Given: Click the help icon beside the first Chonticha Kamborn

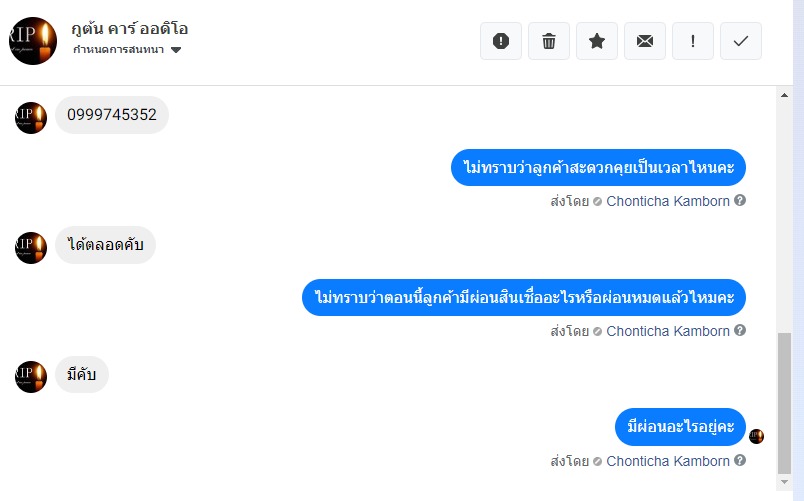Looking at the screenshot, I should pyautogui.click(x=739, y=201).
